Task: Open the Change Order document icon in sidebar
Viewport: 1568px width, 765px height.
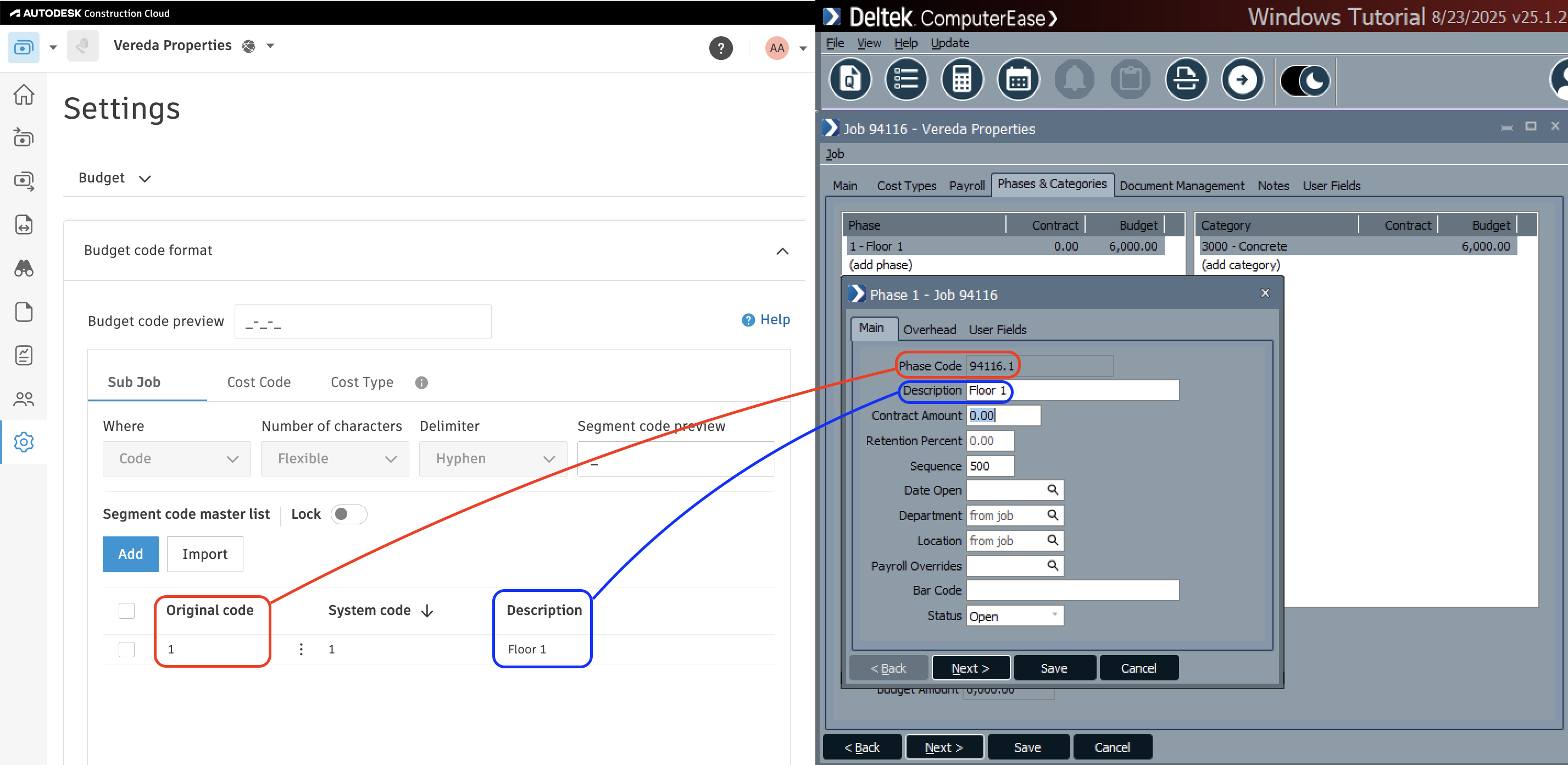Action: tap(24, 225)
